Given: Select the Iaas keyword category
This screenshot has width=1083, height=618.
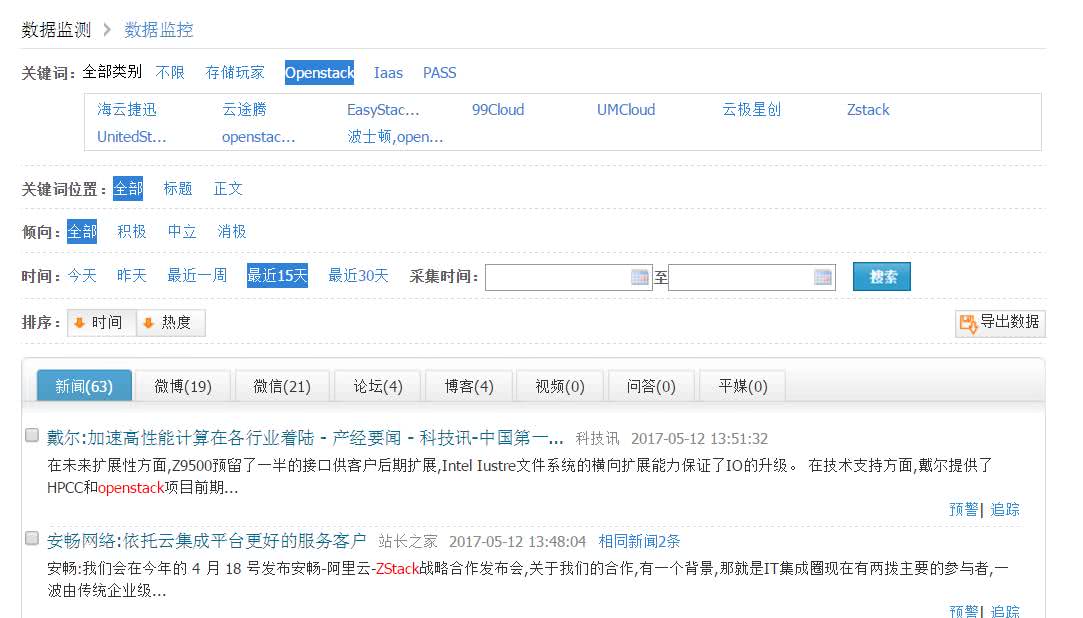Looking at the screenshot, I should coord(388,73).
